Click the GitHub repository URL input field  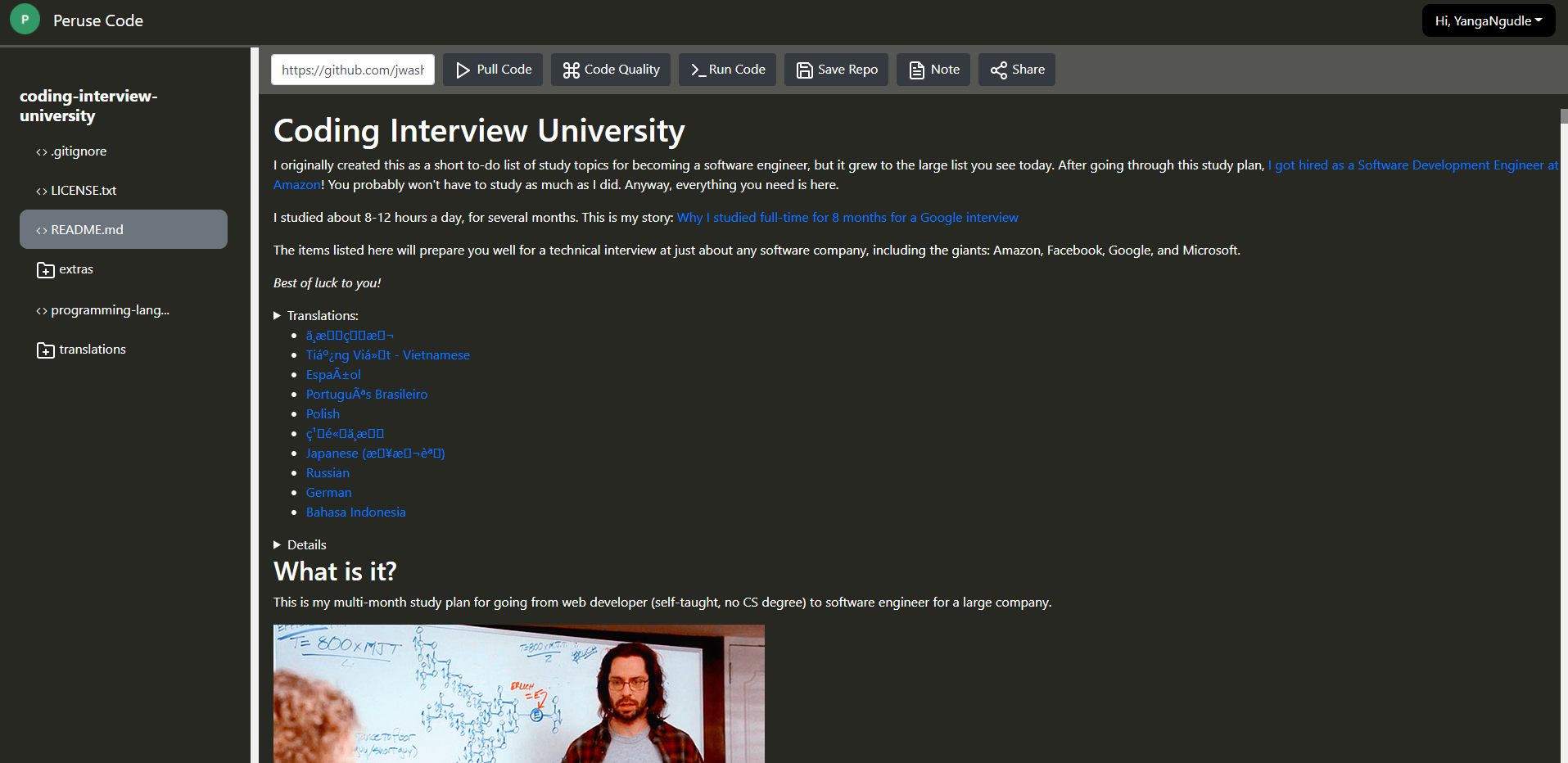point(353,70)
